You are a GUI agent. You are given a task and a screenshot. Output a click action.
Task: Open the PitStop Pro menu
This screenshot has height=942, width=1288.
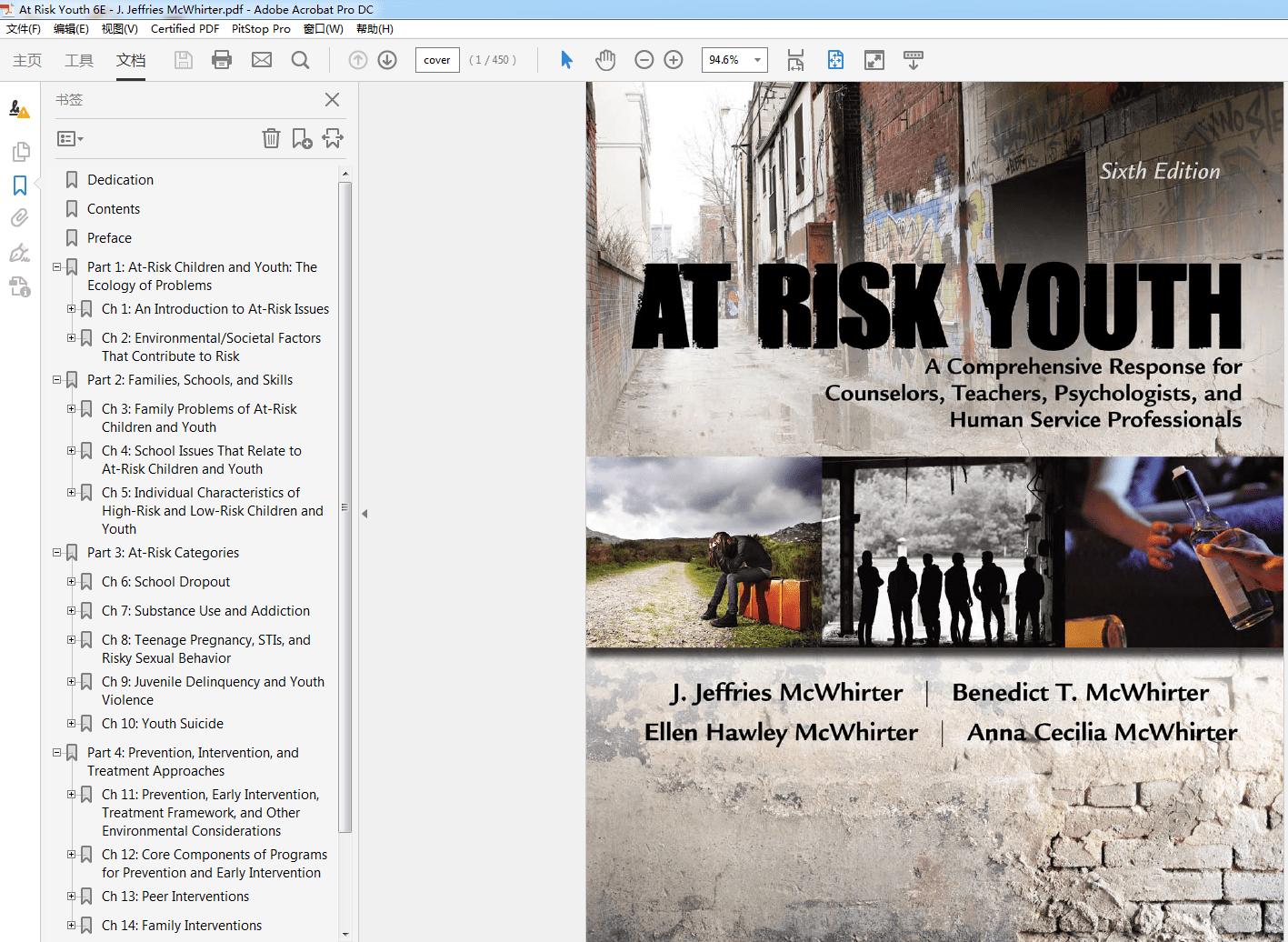261,28
